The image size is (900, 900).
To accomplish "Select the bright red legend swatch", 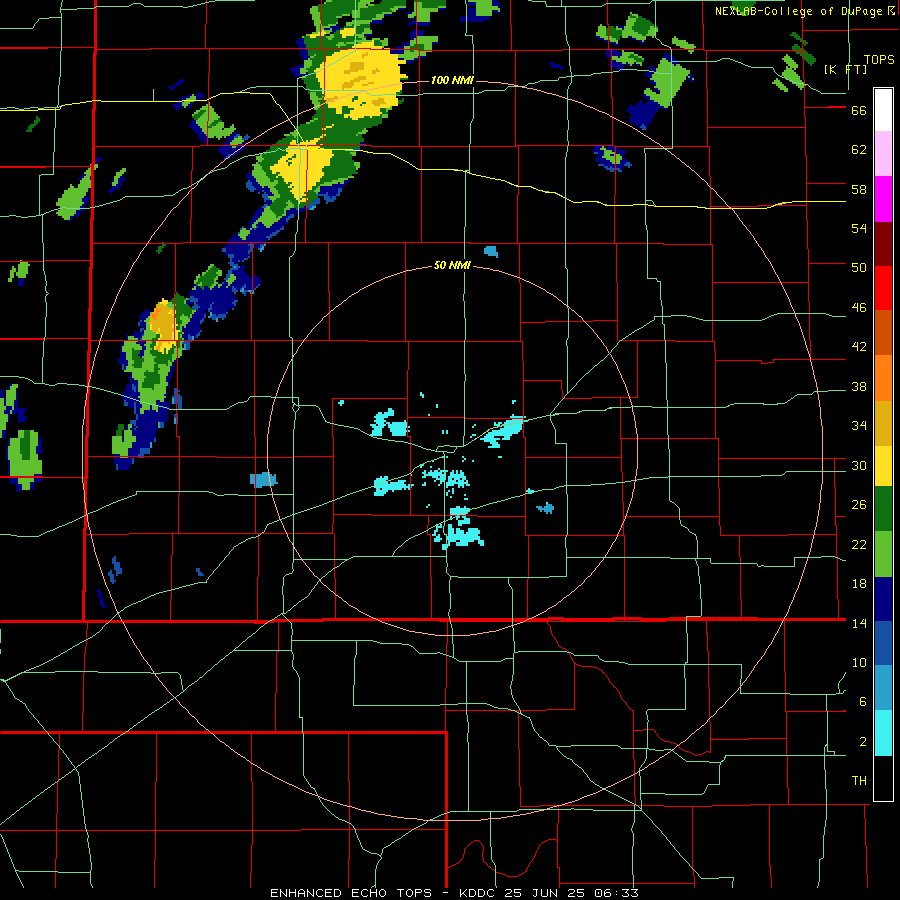I will pyautogui.click(x=883, y=288).
